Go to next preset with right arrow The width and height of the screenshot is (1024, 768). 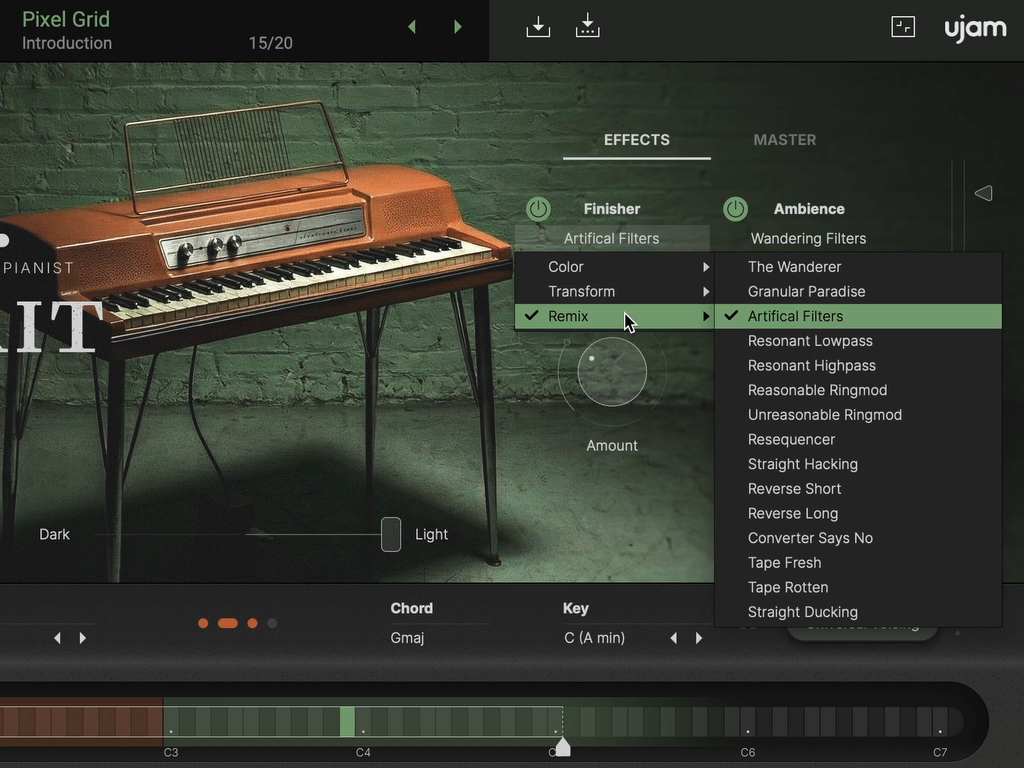click(458, 27)
